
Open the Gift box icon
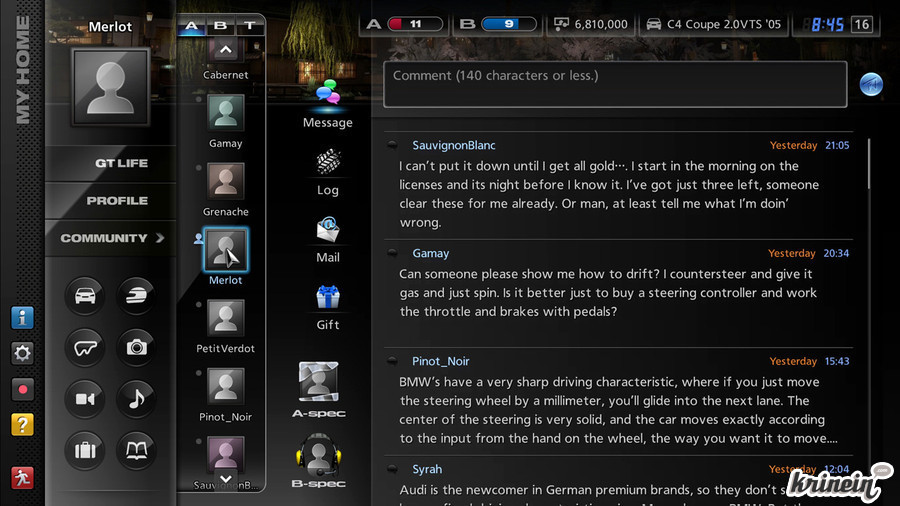point(327,297)
